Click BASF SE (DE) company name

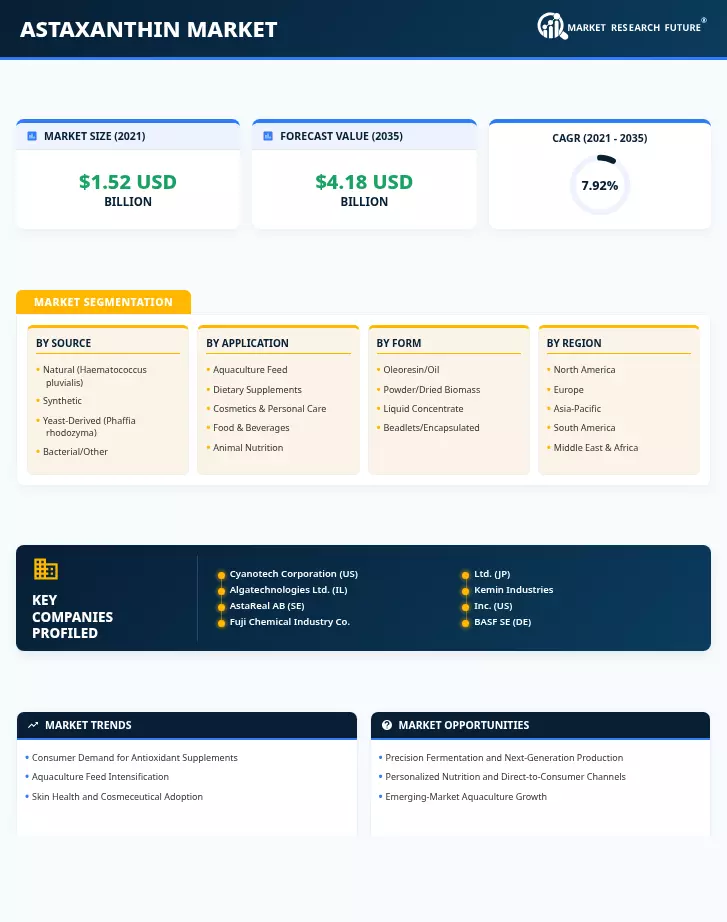coord(502,622)
